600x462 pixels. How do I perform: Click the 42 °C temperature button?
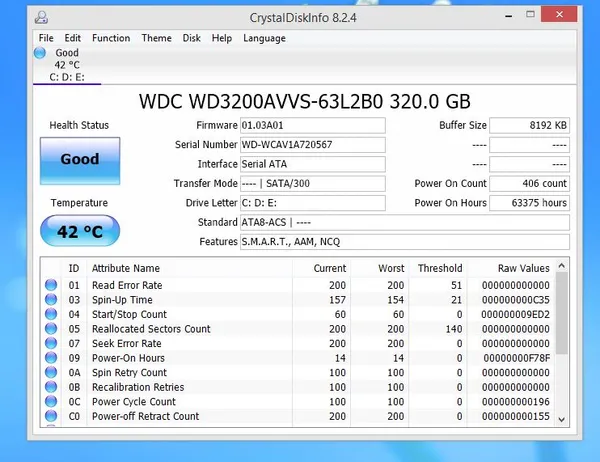pos(80,231)
